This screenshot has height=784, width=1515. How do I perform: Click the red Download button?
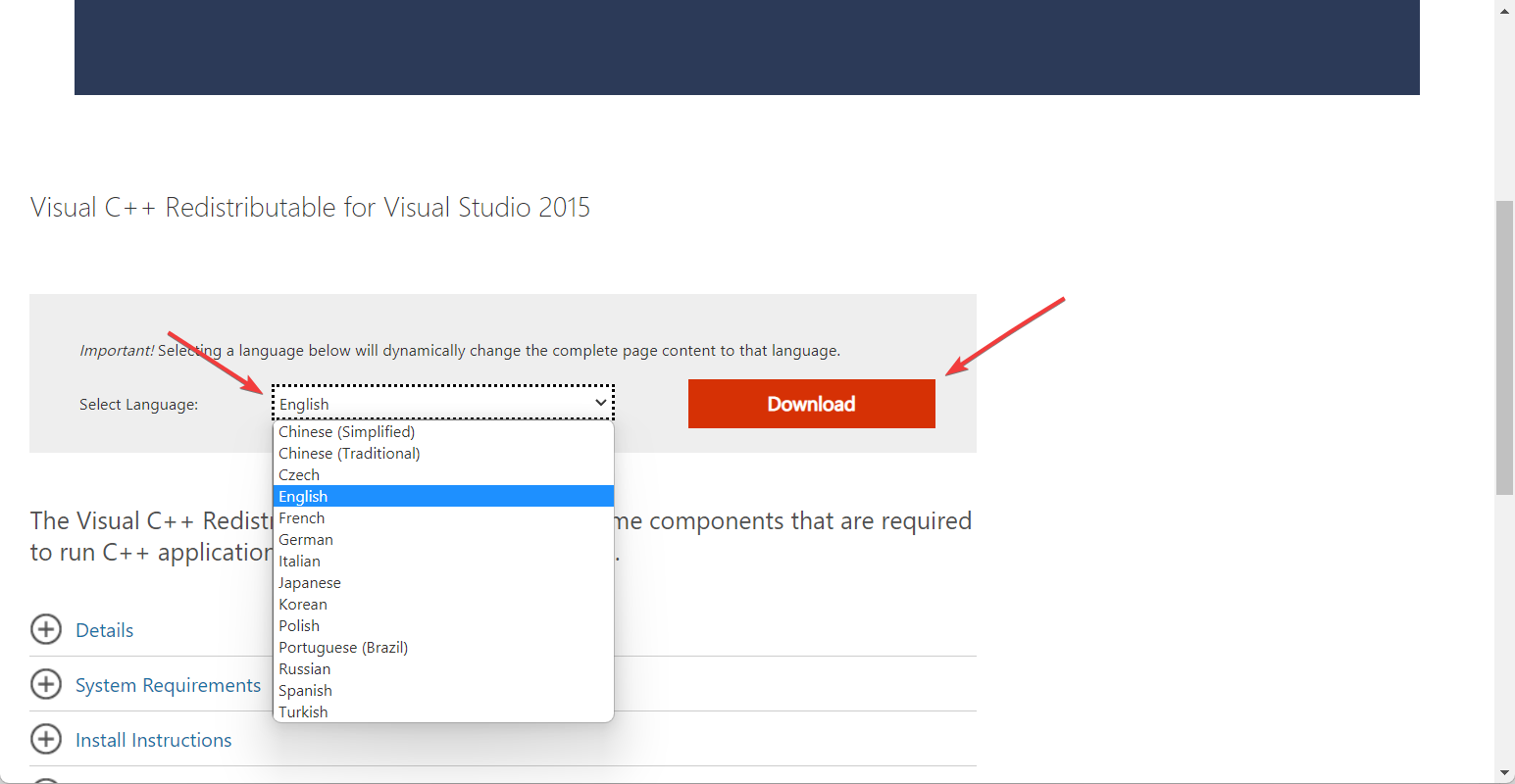coord(811,404)
